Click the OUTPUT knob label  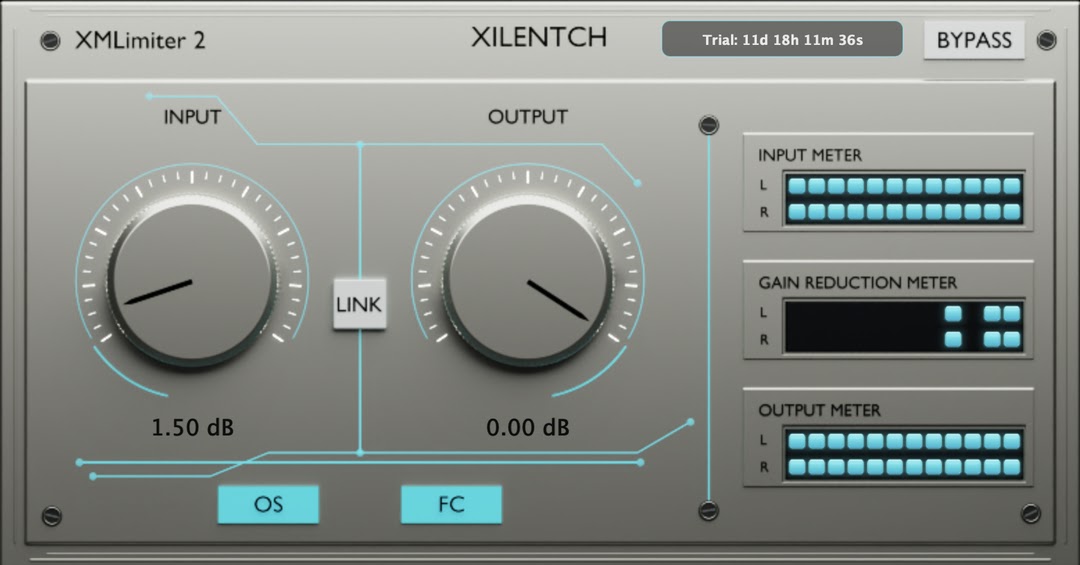pyautogui.click(x=528, y=117)
